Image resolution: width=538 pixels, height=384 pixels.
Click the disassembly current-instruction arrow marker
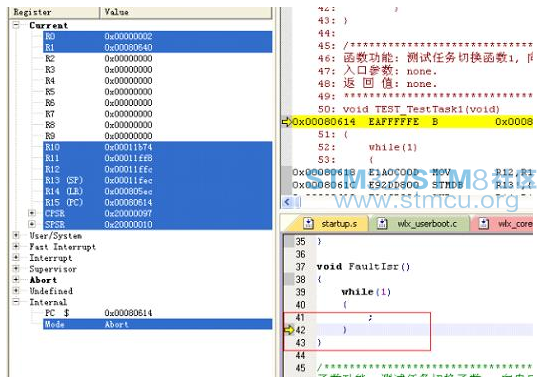pos(286,122)
